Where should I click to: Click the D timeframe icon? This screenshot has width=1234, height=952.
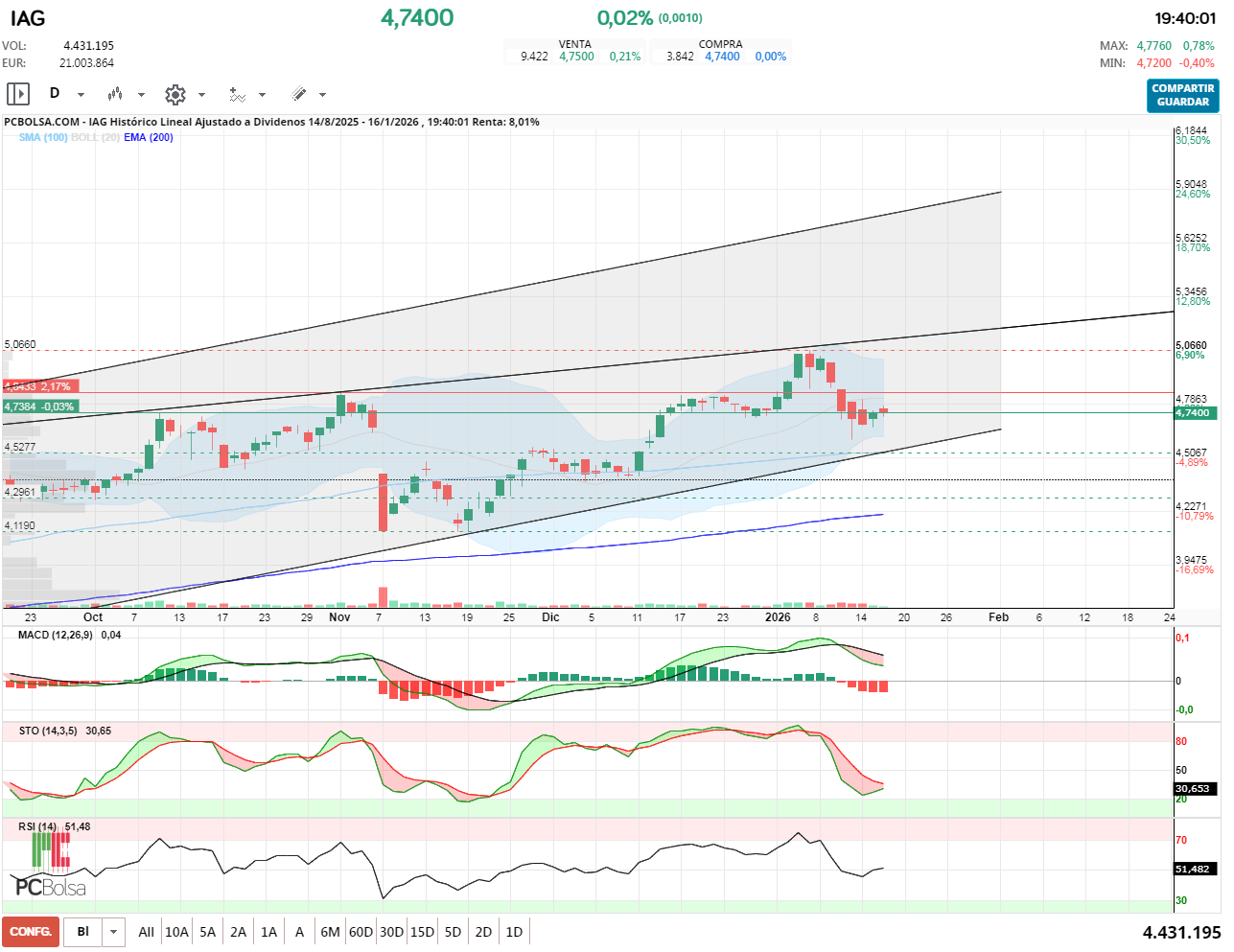pos(55,94)
